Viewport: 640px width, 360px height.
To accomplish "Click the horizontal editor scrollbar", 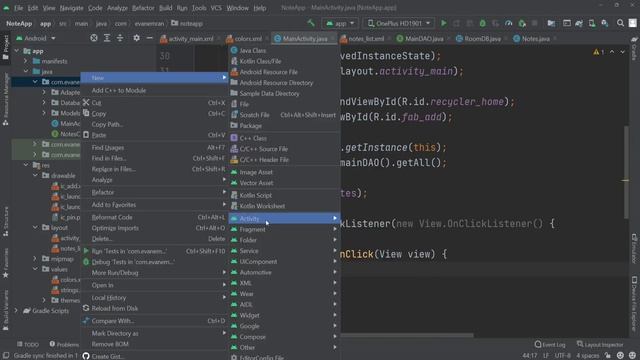I will (407, 336).
